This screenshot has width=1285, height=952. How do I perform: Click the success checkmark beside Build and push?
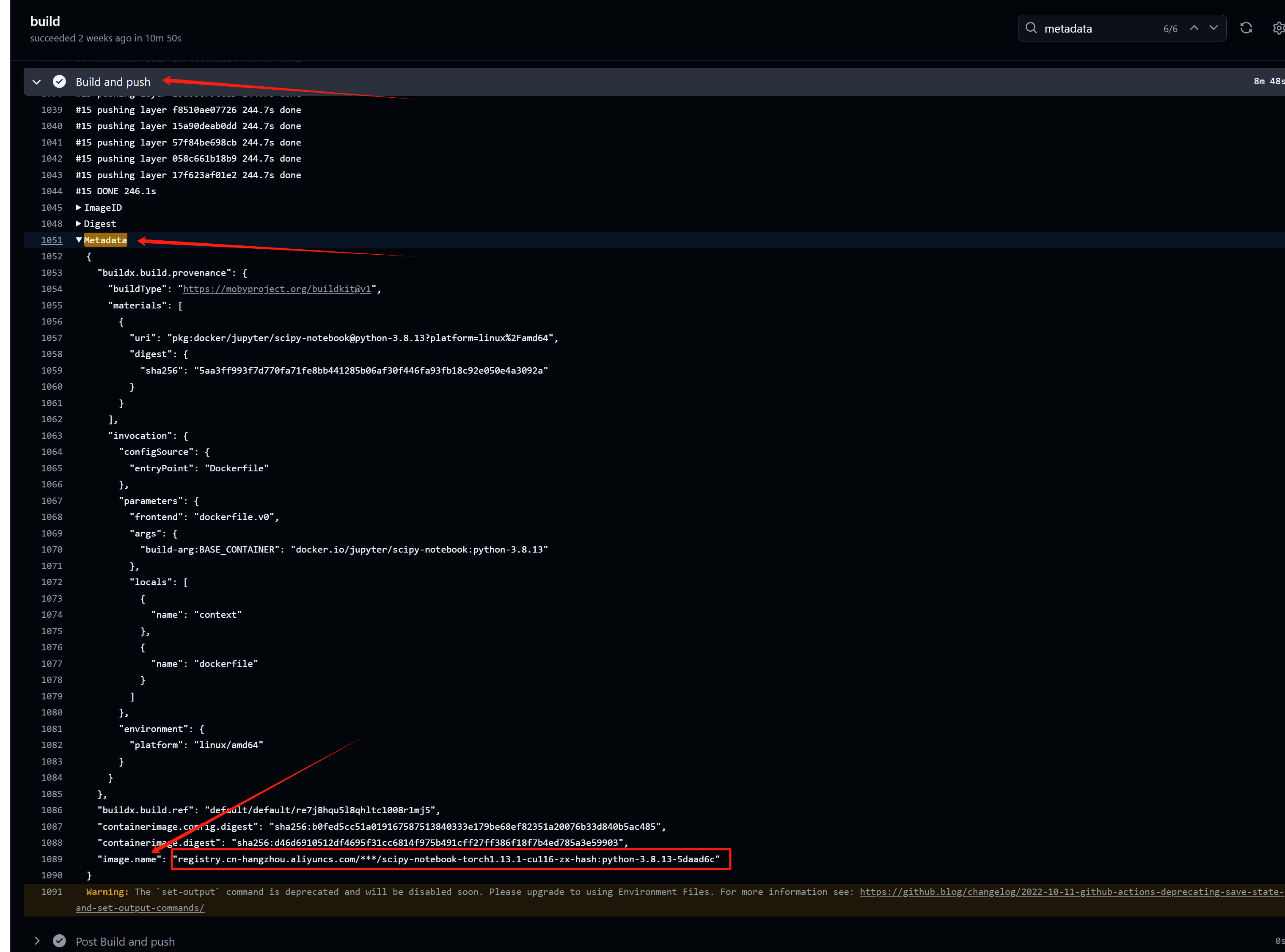[x=59, y=81]
